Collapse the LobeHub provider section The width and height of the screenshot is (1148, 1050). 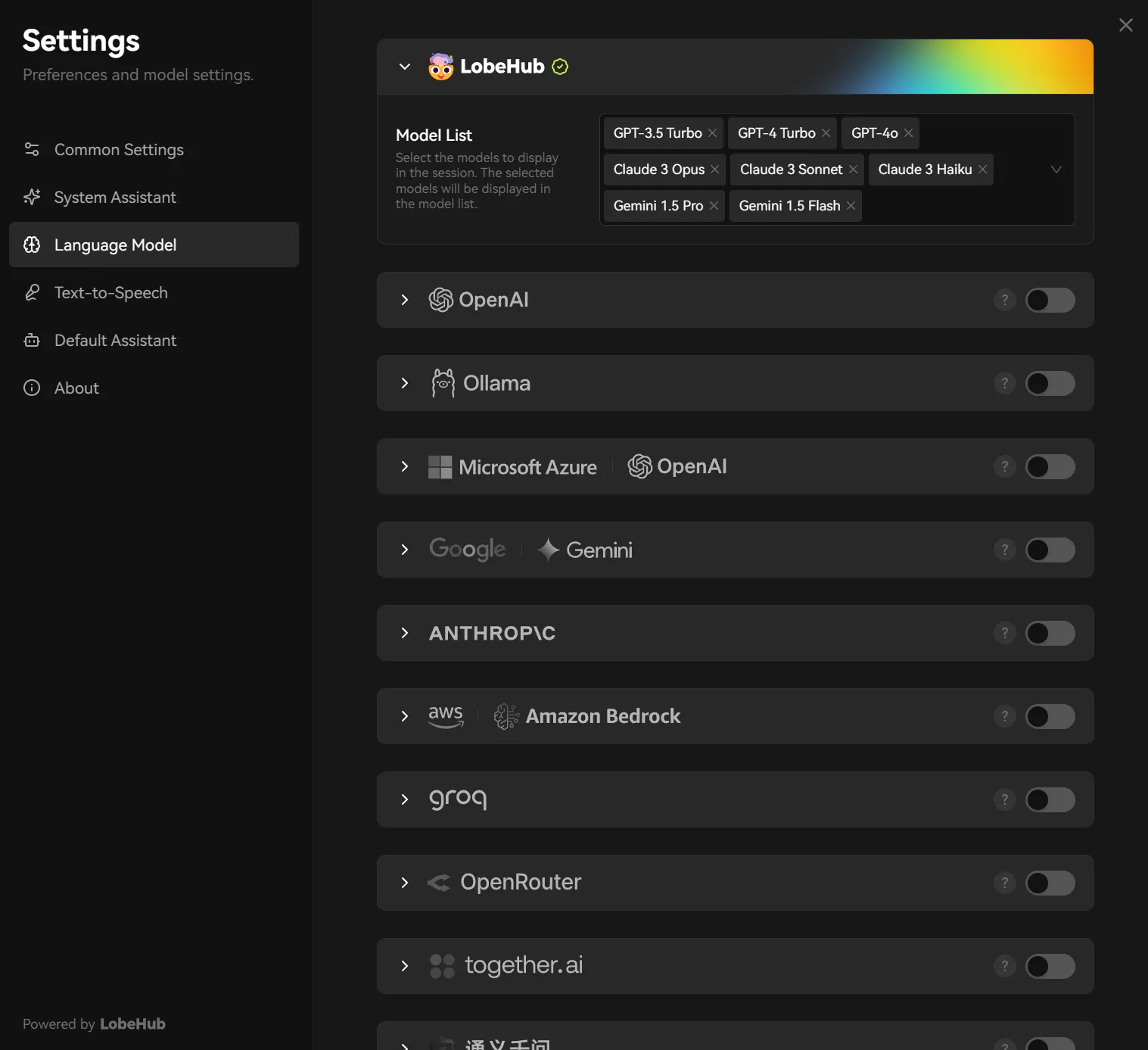pos(405,67)
